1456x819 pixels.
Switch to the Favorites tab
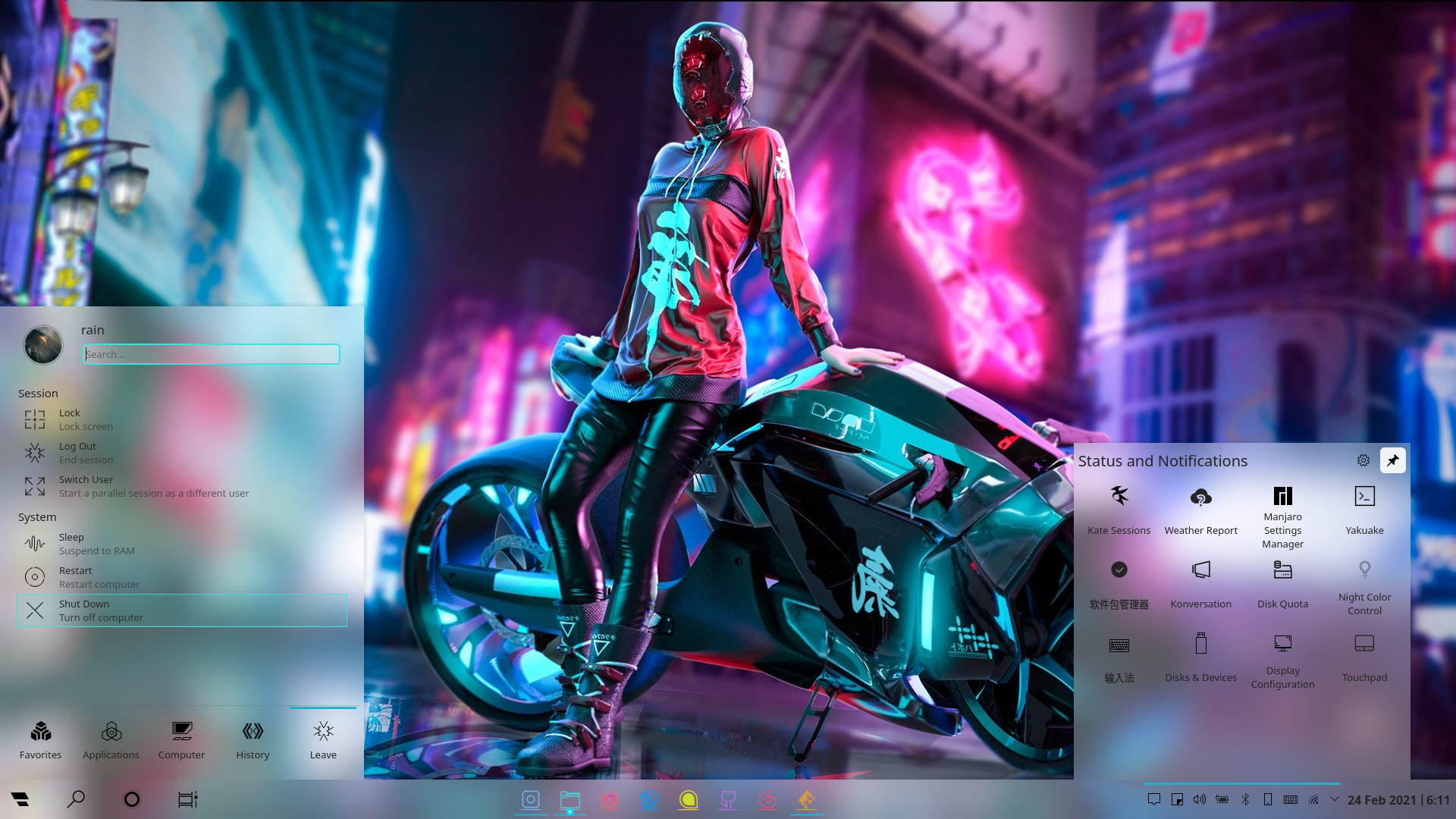(40, 740)
